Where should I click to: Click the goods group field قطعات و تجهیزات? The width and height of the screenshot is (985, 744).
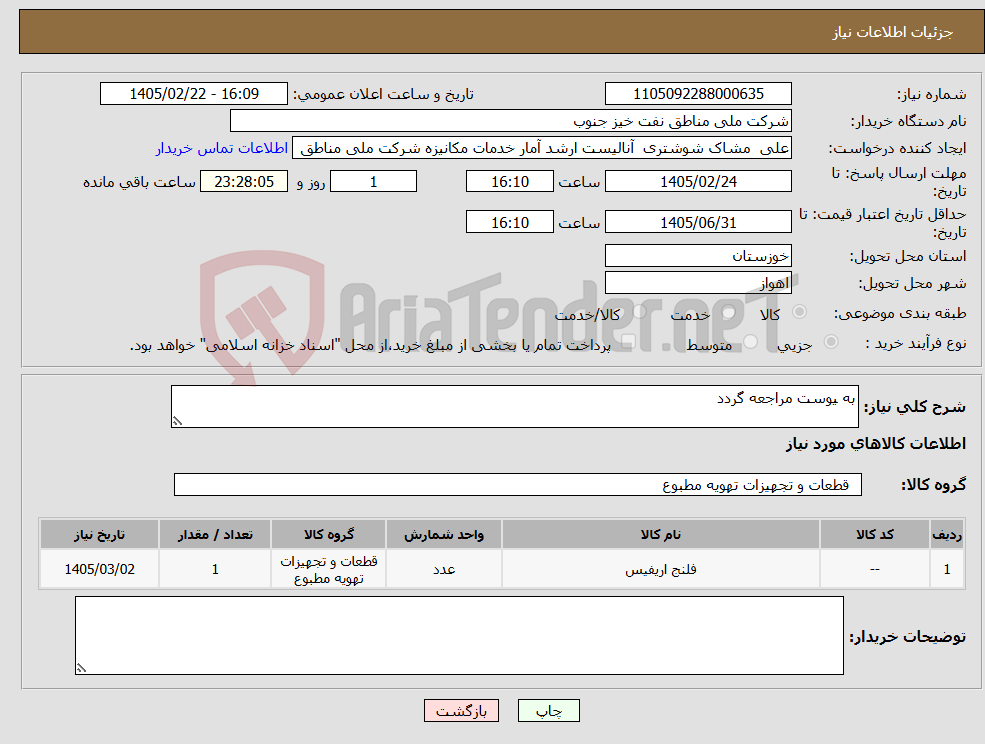518,484
